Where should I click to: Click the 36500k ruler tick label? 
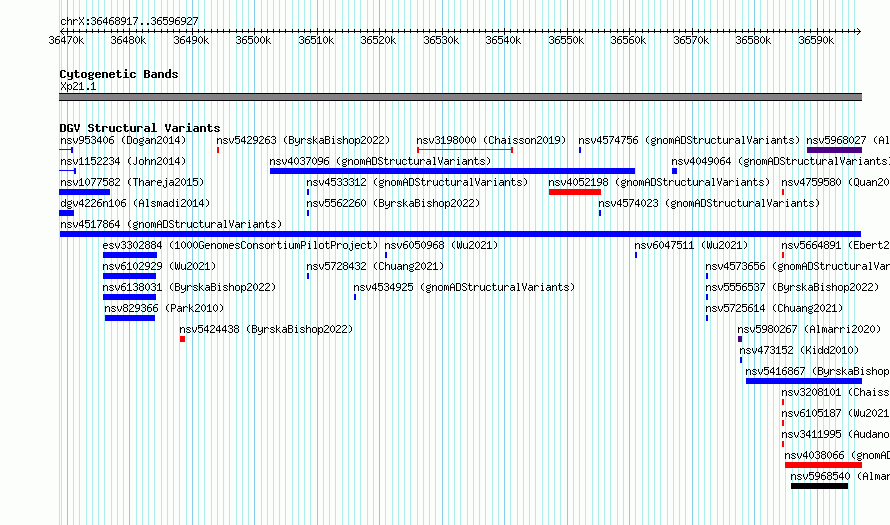click(x=253, y=40)
